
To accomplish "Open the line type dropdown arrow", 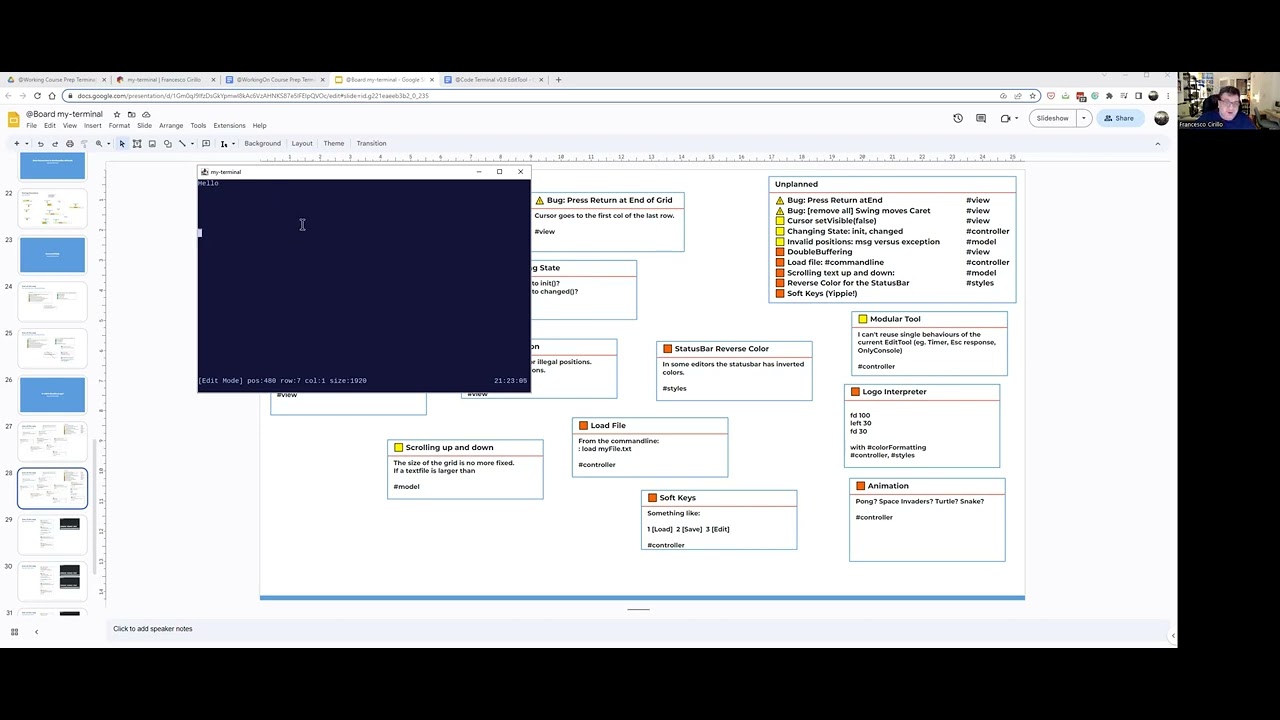I will tap(191, 143).
